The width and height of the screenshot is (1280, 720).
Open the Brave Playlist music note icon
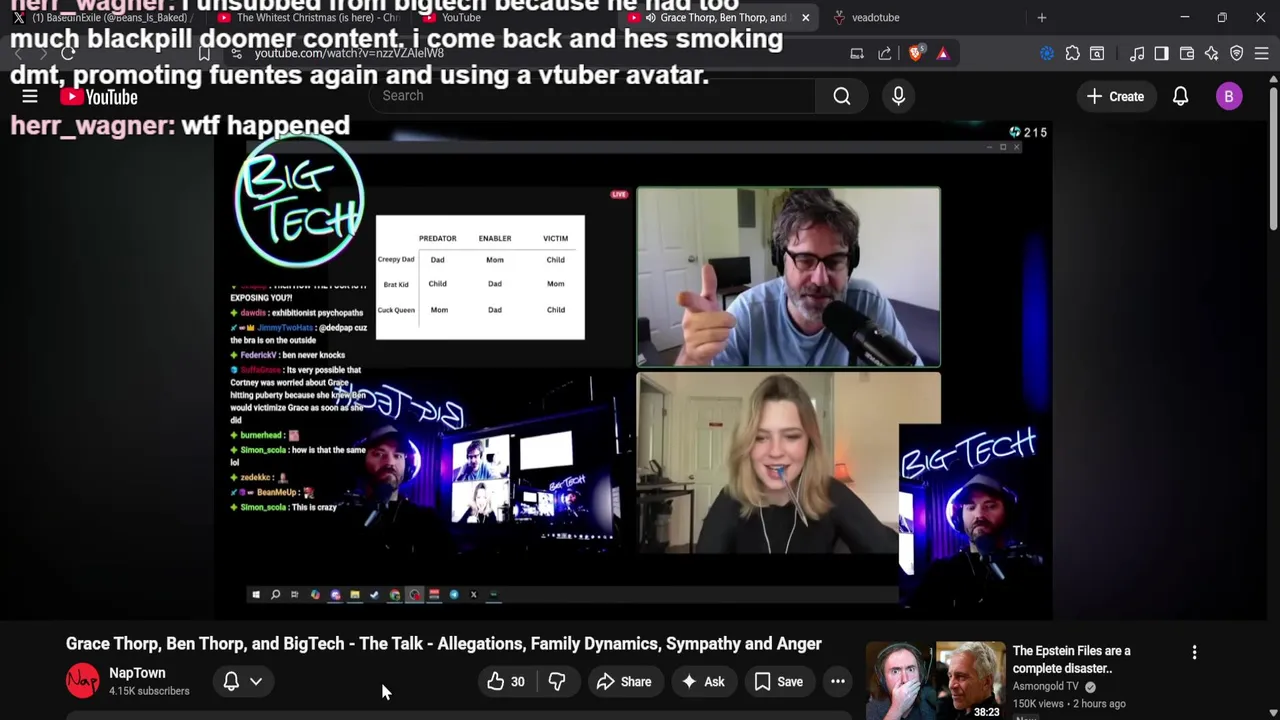point(1137,53)
